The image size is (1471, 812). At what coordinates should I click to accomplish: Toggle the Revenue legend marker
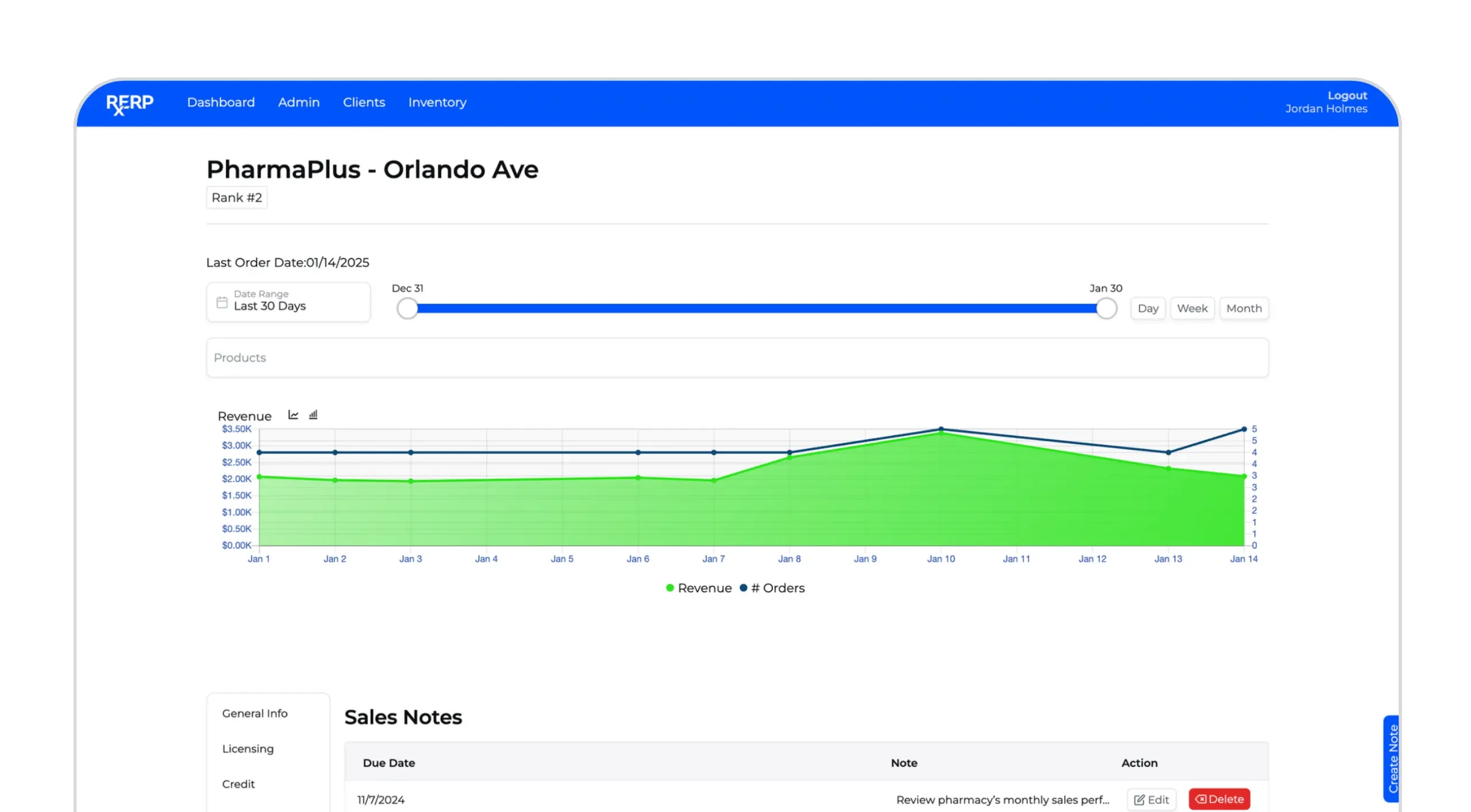[670, 588]
